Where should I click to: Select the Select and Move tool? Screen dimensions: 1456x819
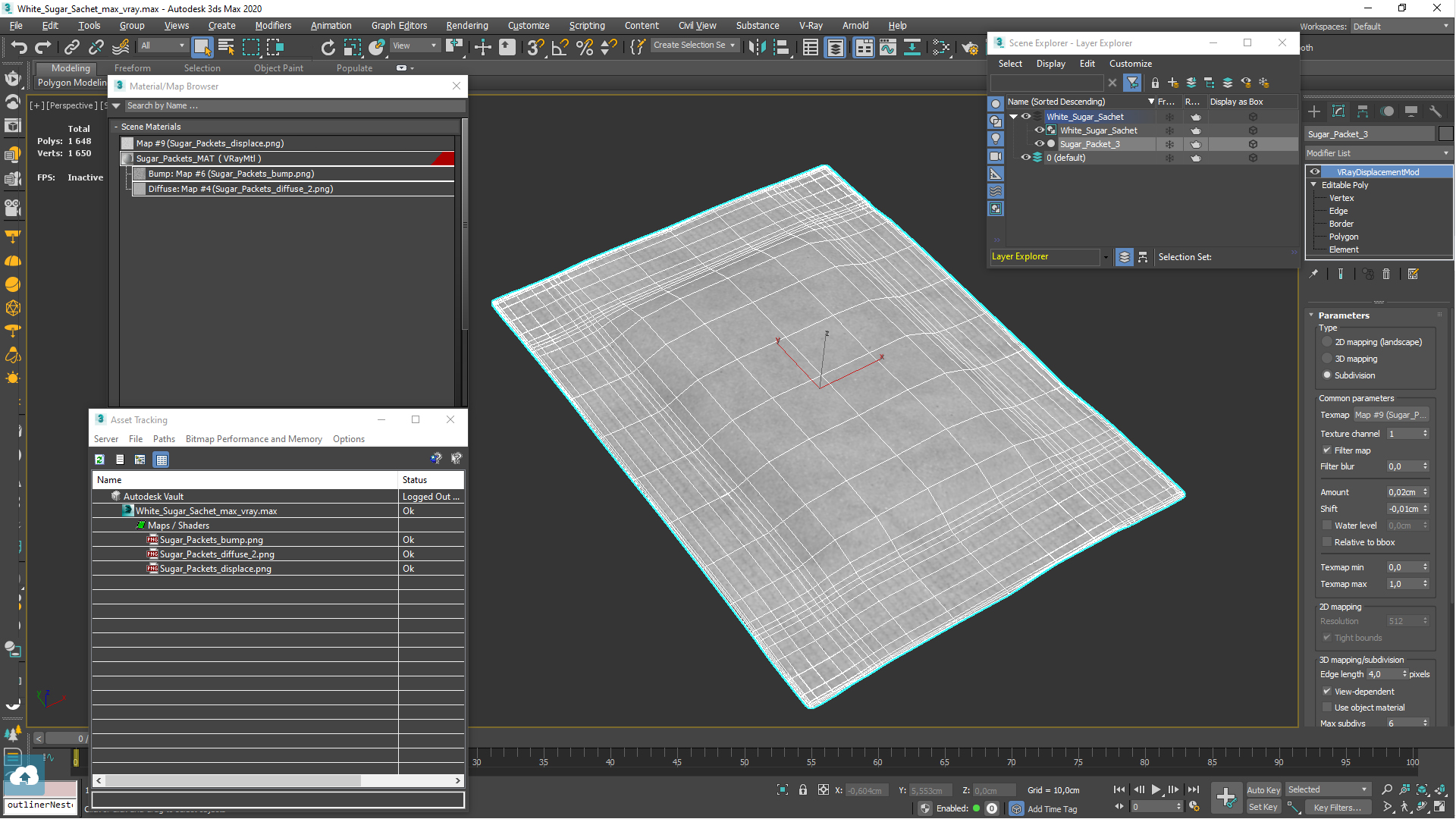click(x=482, y=47)
